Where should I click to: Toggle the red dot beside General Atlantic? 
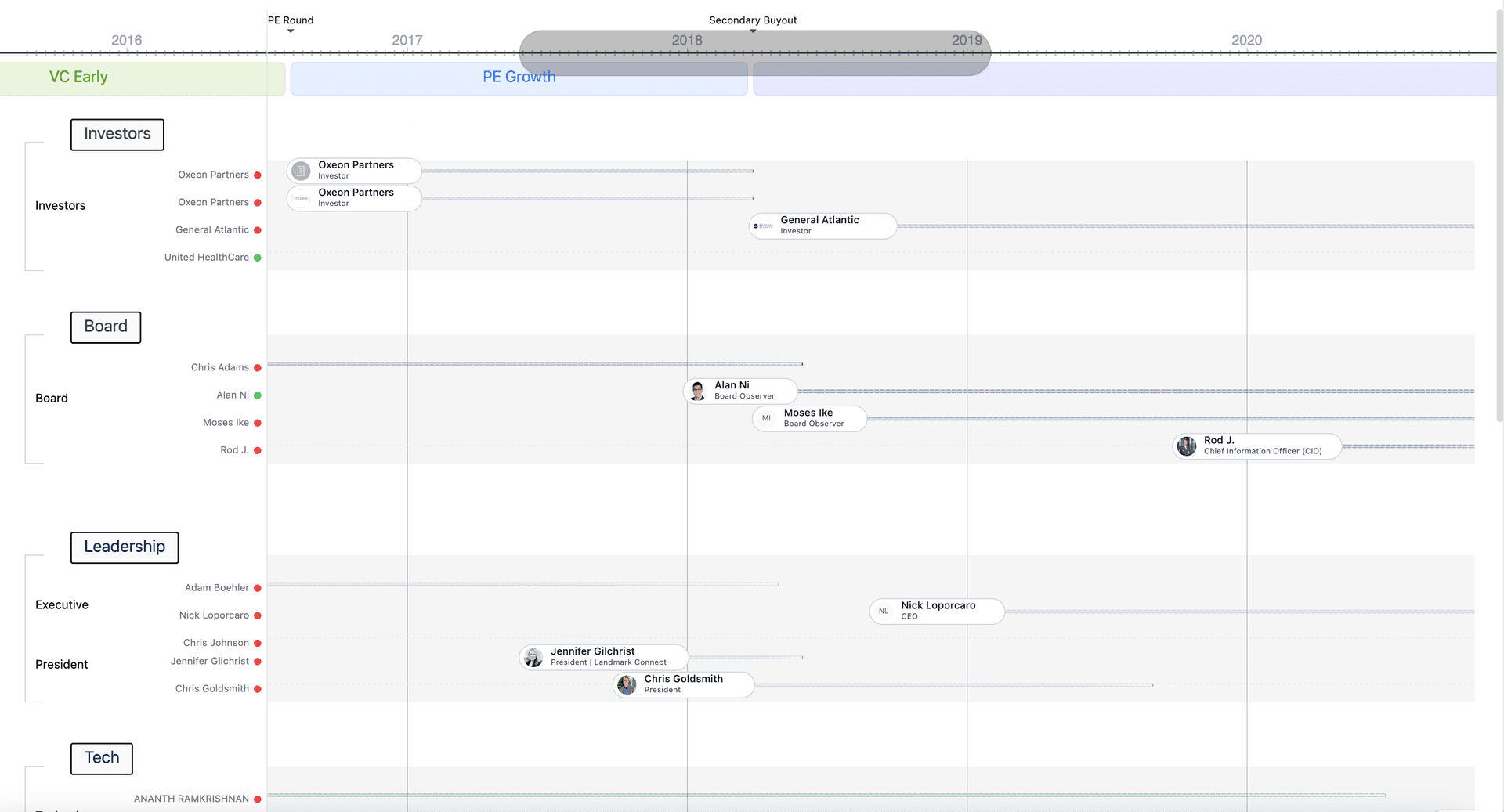(258, 230)
